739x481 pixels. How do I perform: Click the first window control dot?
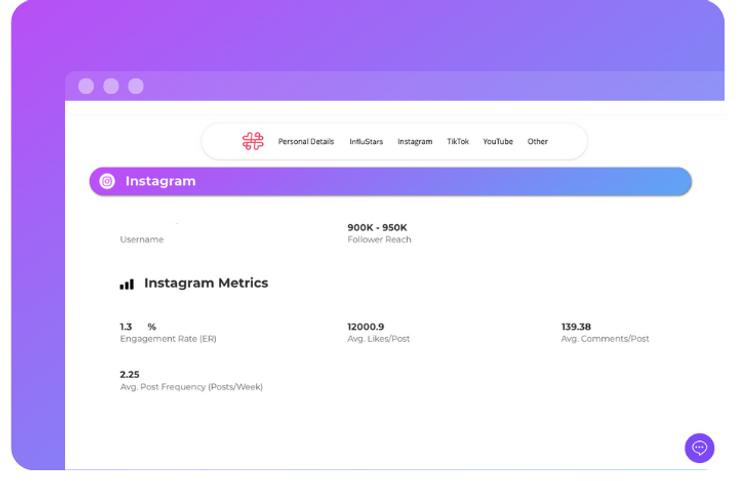click(86, 86)
